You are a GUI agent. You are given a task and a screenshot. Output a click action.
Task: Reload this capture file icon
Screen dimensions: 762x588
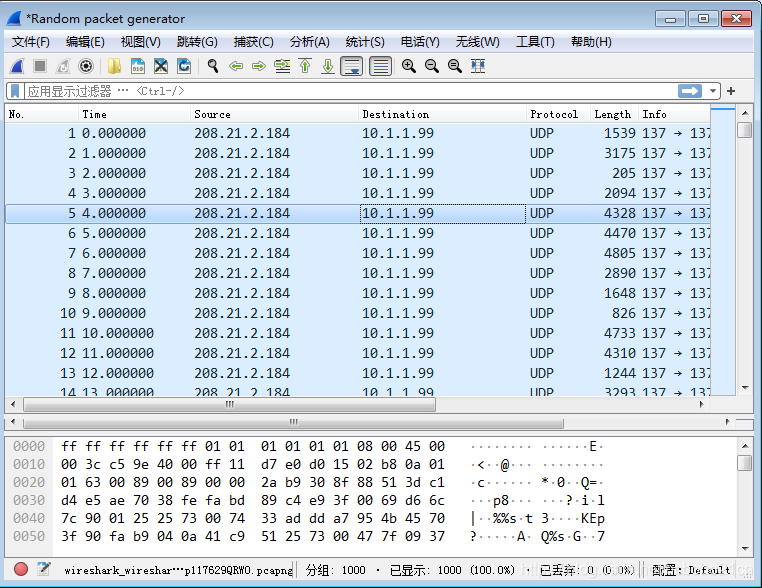pos(184,66)
